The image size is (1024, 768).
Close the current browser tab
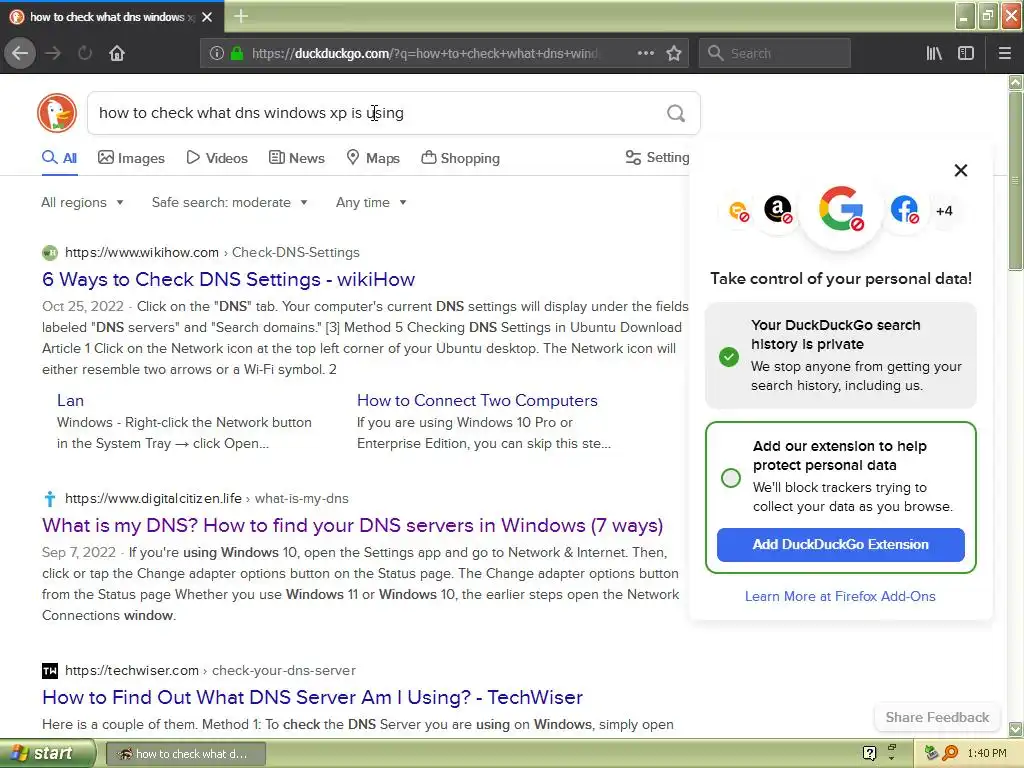pyautogui.click(x=207, y=17)
